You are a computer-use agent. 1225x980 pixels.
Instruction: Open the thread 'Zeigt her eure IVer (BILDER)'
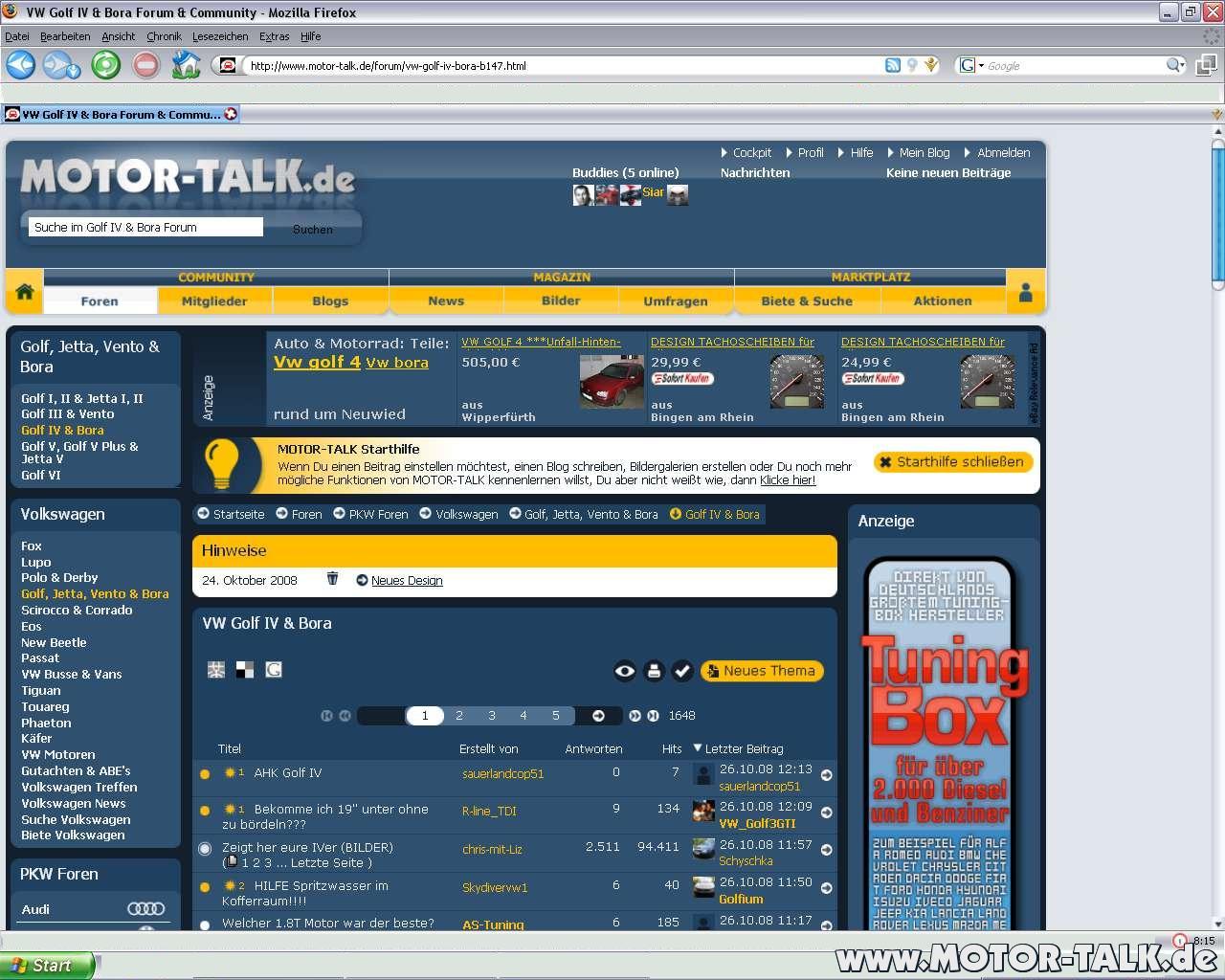tap(307, 847)
